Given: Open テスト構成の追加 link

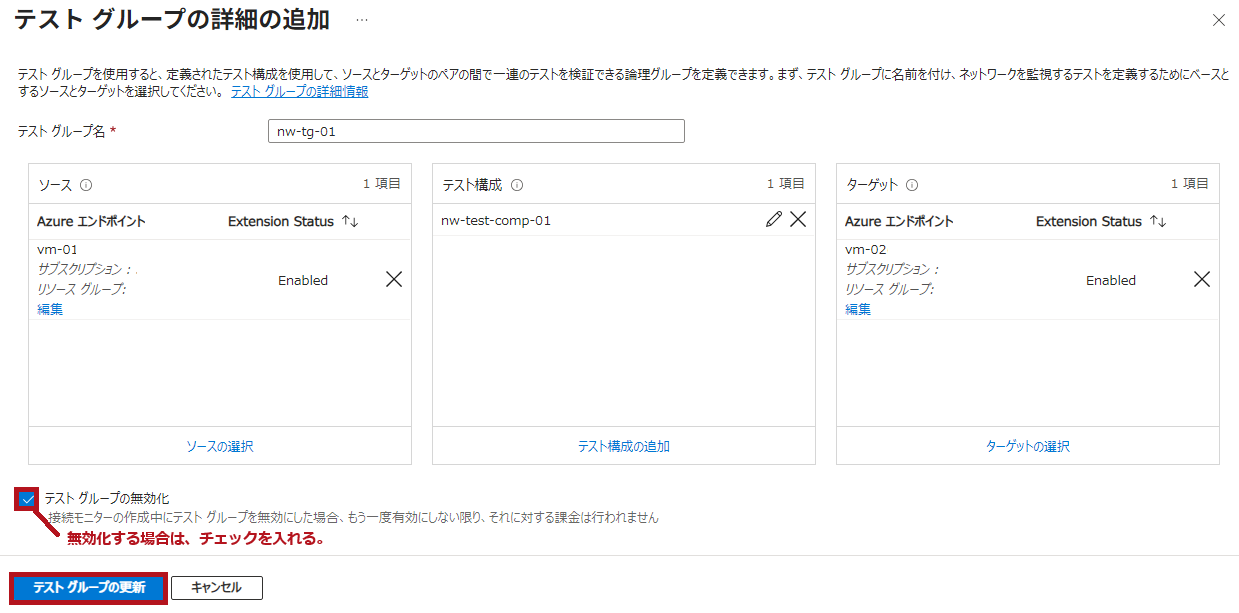Looking at the screenshot, I should (624, 446).
